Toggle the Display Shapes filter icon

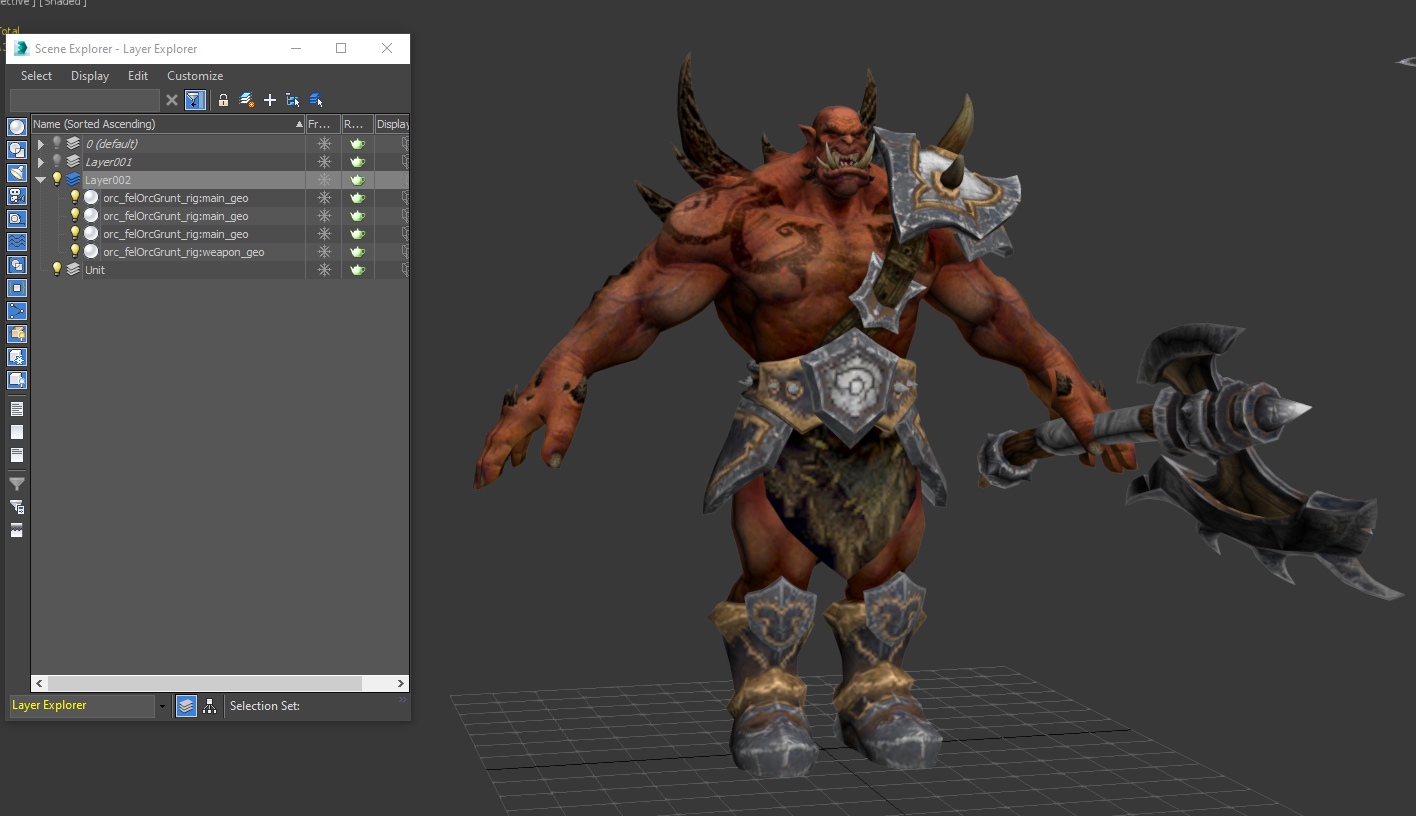(17, 150)
